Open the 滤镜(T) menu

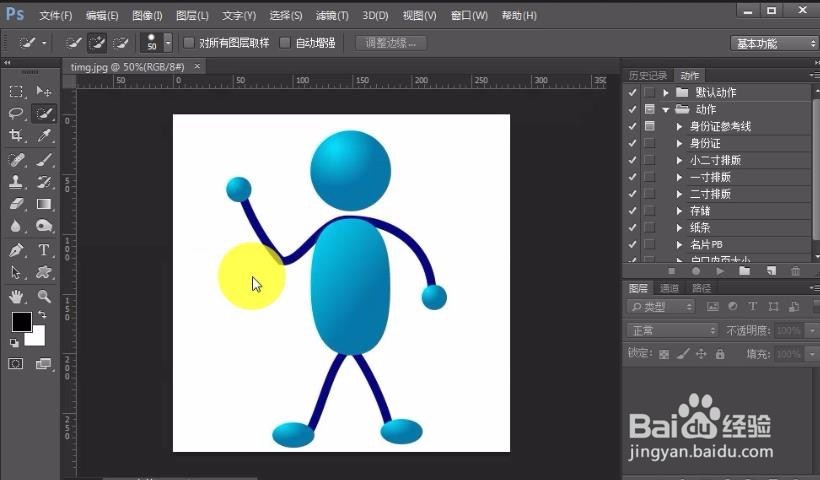332,16
